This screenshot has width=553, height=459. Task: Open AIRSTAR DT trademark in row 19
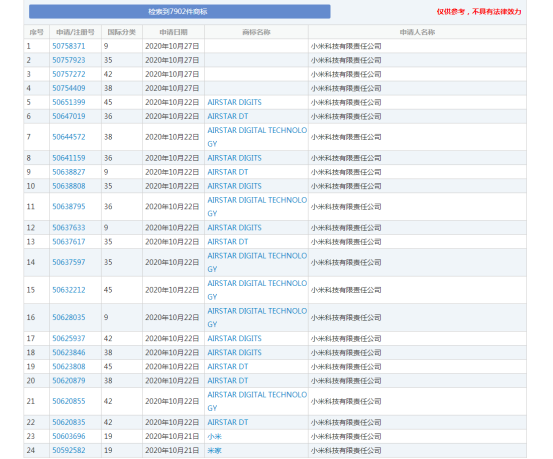[x=228, y=367]
